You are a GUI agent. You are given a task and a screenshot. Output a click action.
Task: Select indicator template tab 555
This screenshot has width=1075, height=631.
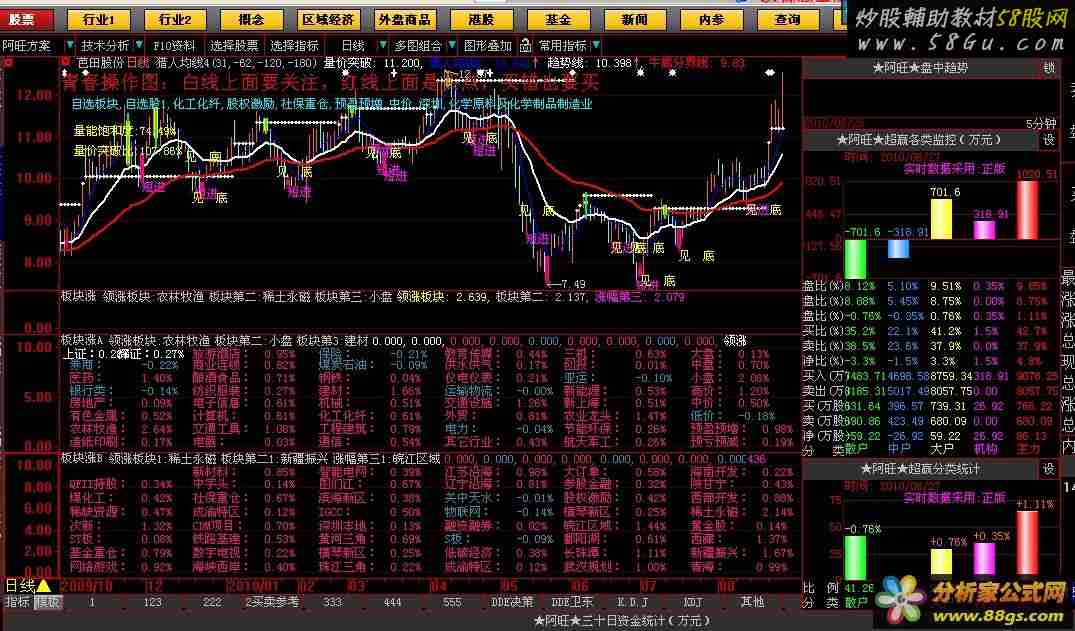coord(452,602)
